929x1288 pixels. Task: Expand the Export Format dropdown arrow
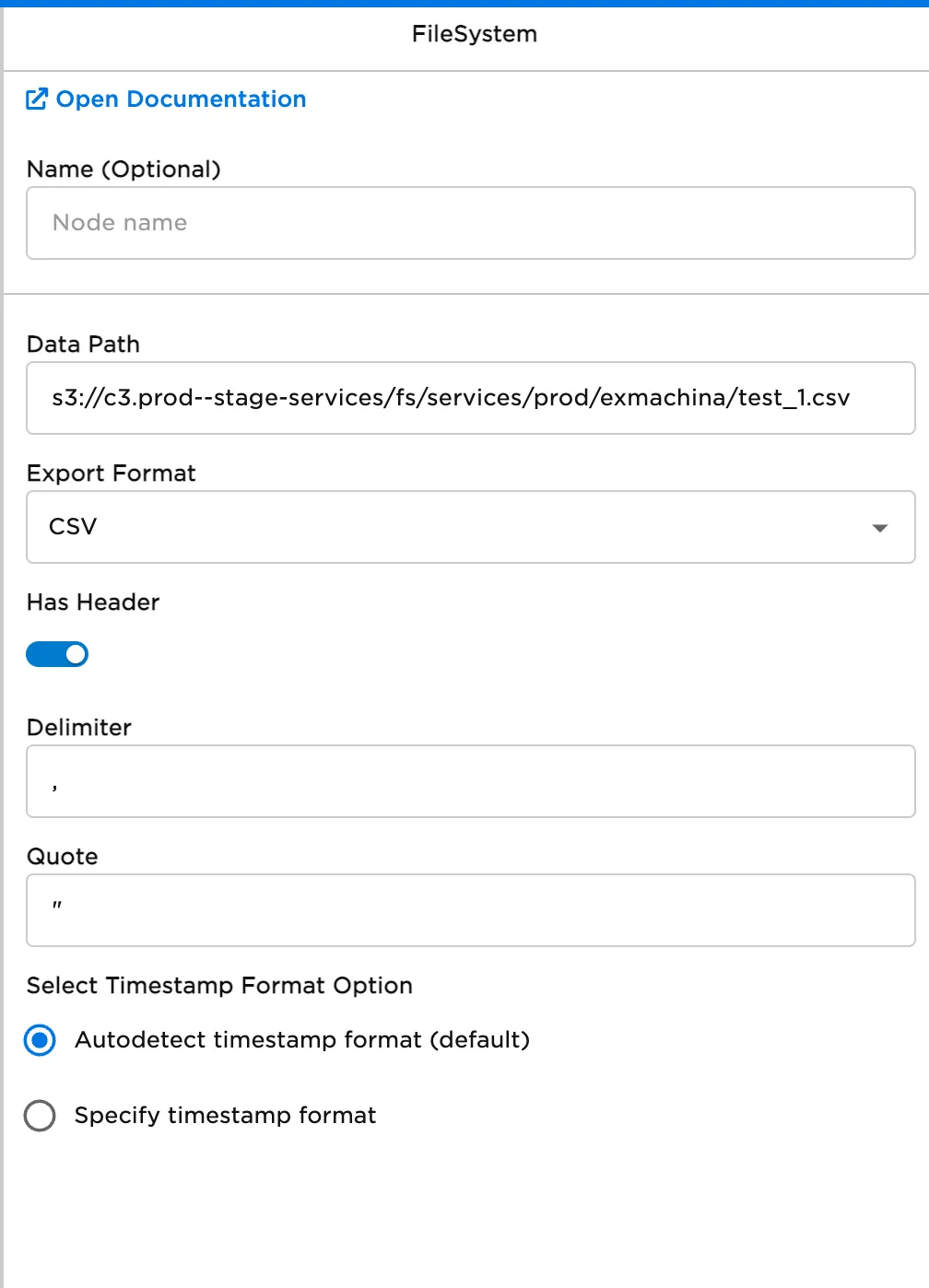(x=880, y=528)
